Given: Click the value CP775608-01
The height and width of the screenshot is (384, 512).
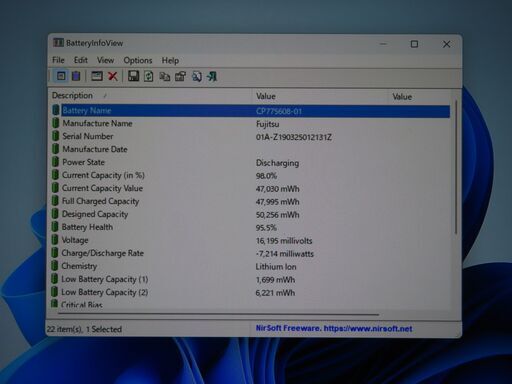Looking at the screenshot, I should coord(279,111).
